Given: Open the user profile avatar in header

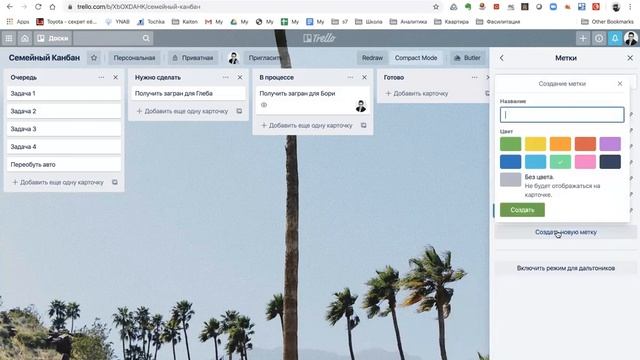Looking at the screenshot, I should point(631,38).
